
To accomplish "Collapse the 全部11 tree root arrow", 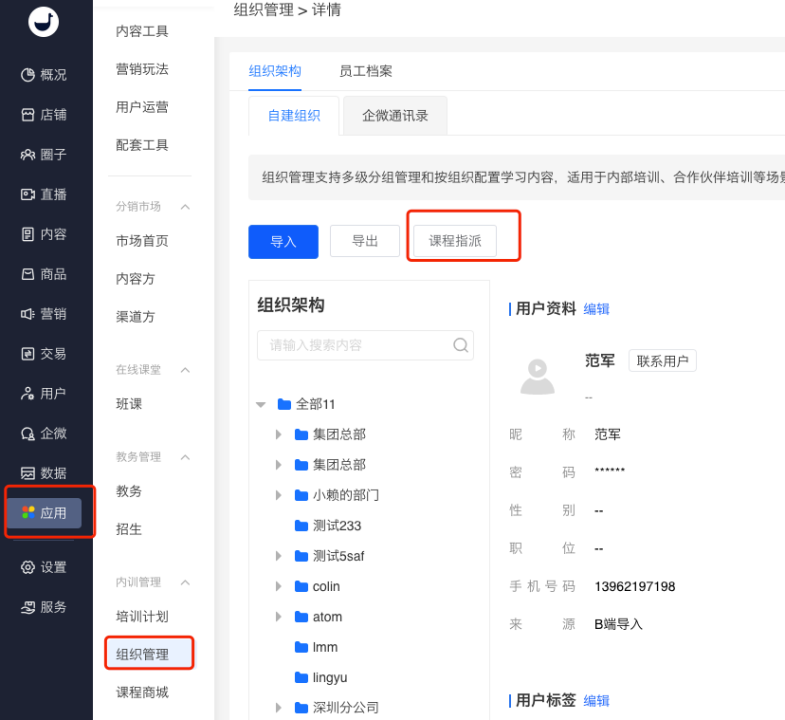I will tap(261, 405).
